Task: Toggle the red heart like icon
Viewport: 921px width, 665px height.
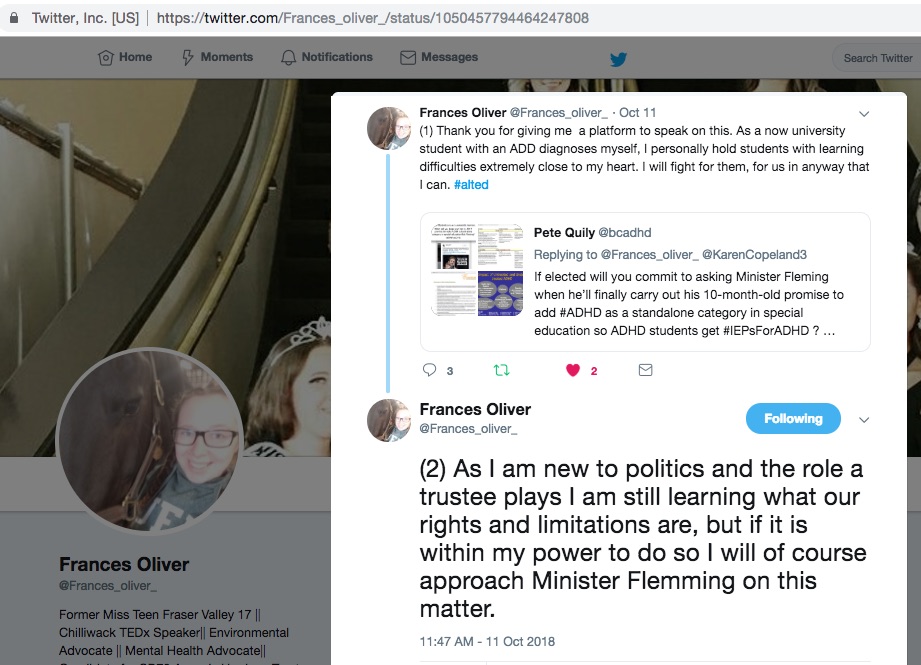Action: tap(573, 370)
